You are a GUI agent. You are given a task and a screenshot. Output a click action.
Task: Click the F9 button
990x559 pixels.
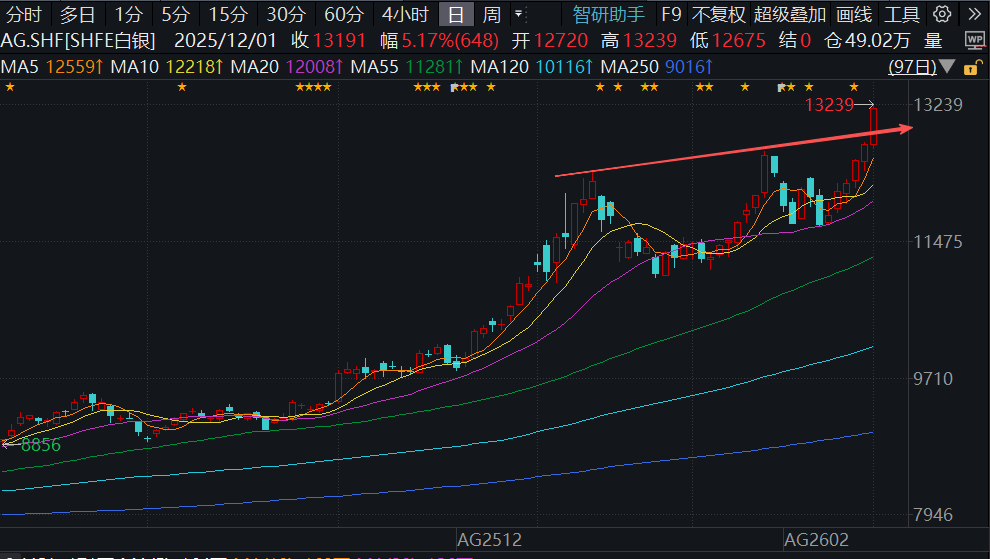pyautogui.click(x=671, y=14)
